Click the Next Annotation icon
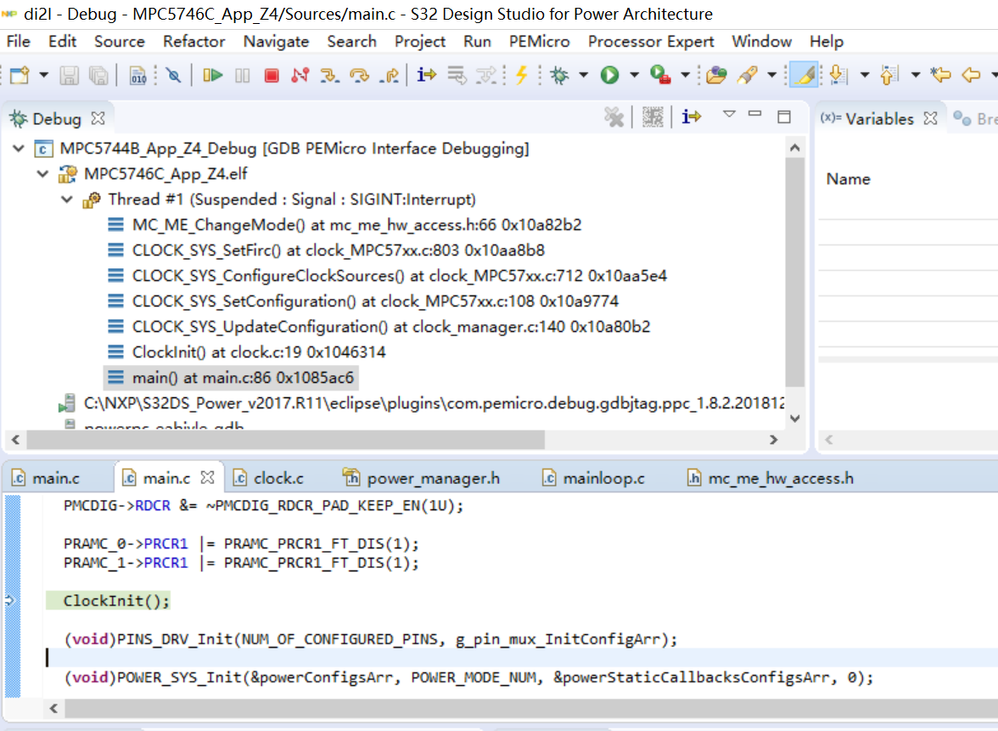Viewport: 998px width, 731px height. (x=839, y=76)
